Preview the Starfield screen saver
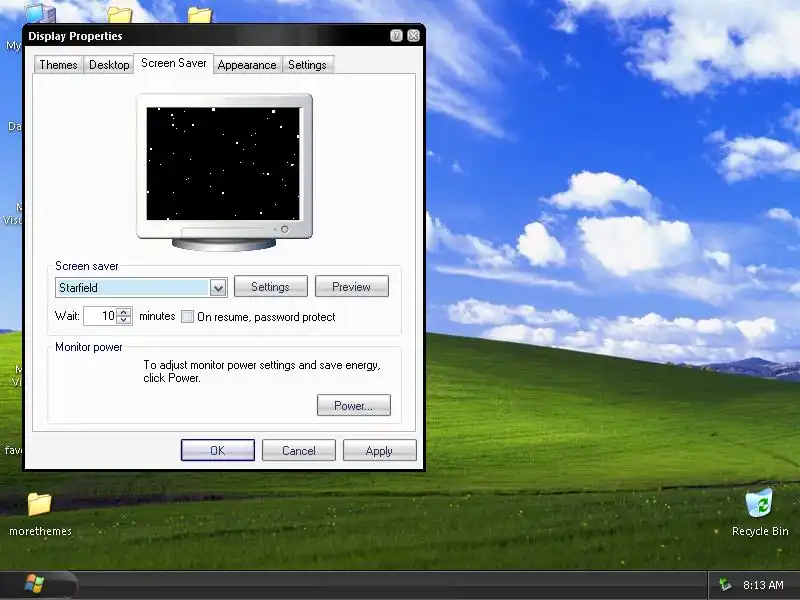The width and height of the screenshot is (800, 600). coord(352,287)
